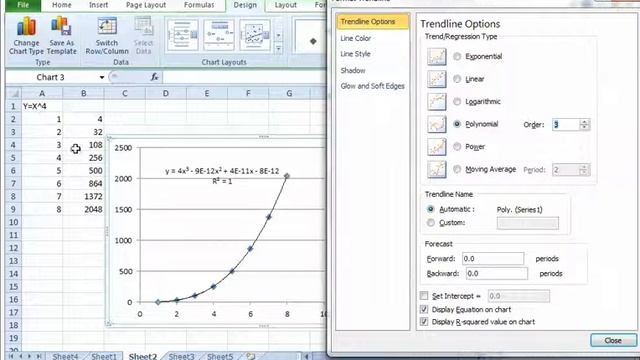Select cell B9 with value 2048

pyautogui.click(x=84, y=209)
